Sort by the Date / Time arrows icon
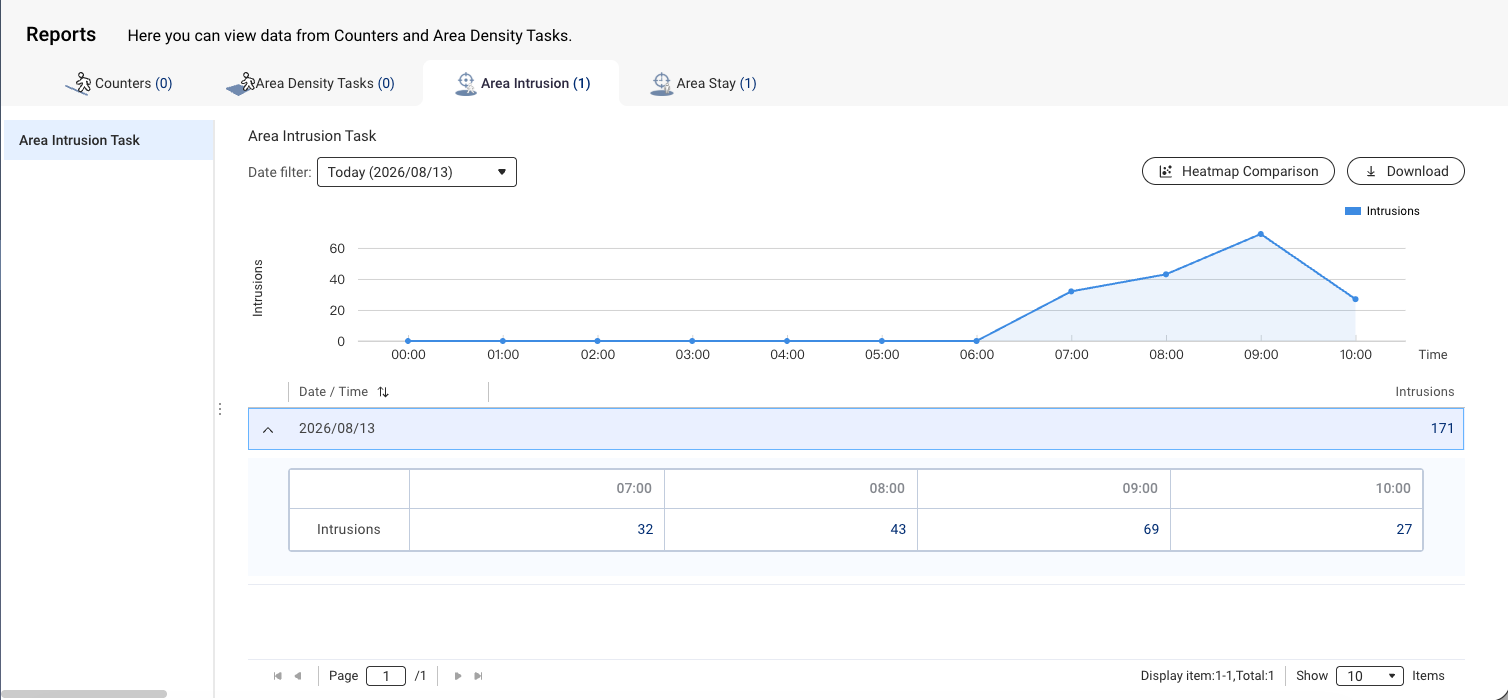 [383, 392]
